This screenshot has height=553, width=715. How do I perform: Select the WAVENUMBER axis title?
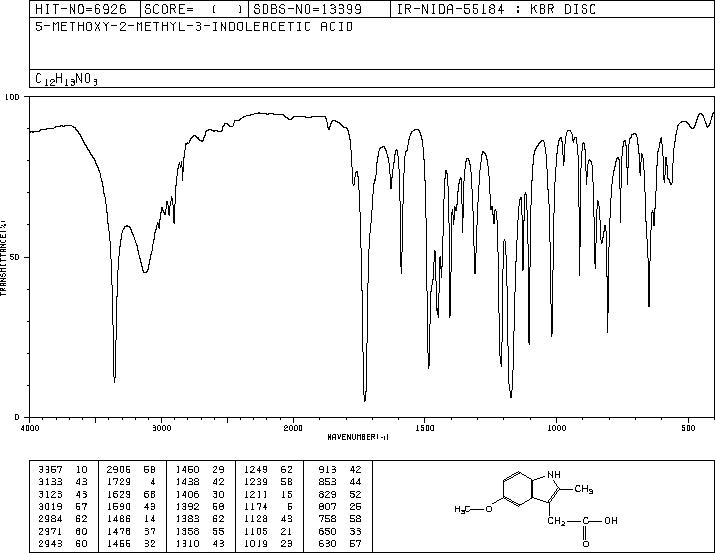358,437
